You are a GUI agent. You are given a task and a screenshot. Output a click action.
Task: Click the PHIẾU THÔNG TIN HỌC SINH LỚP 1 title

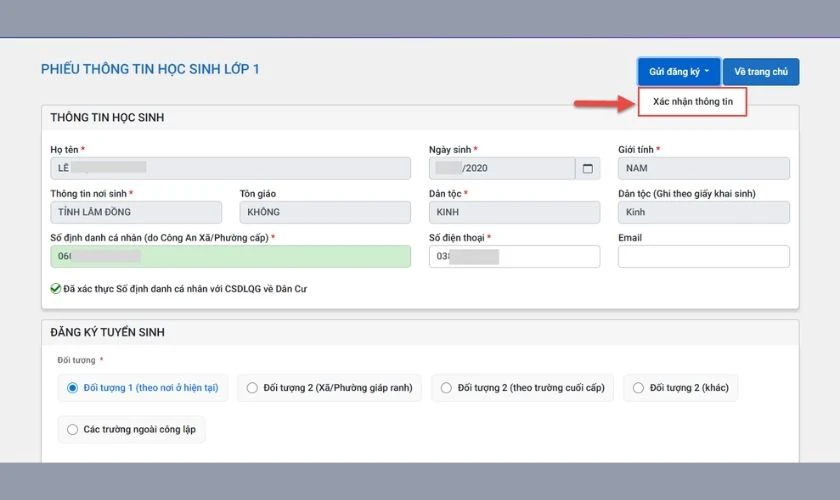(150, 69)
